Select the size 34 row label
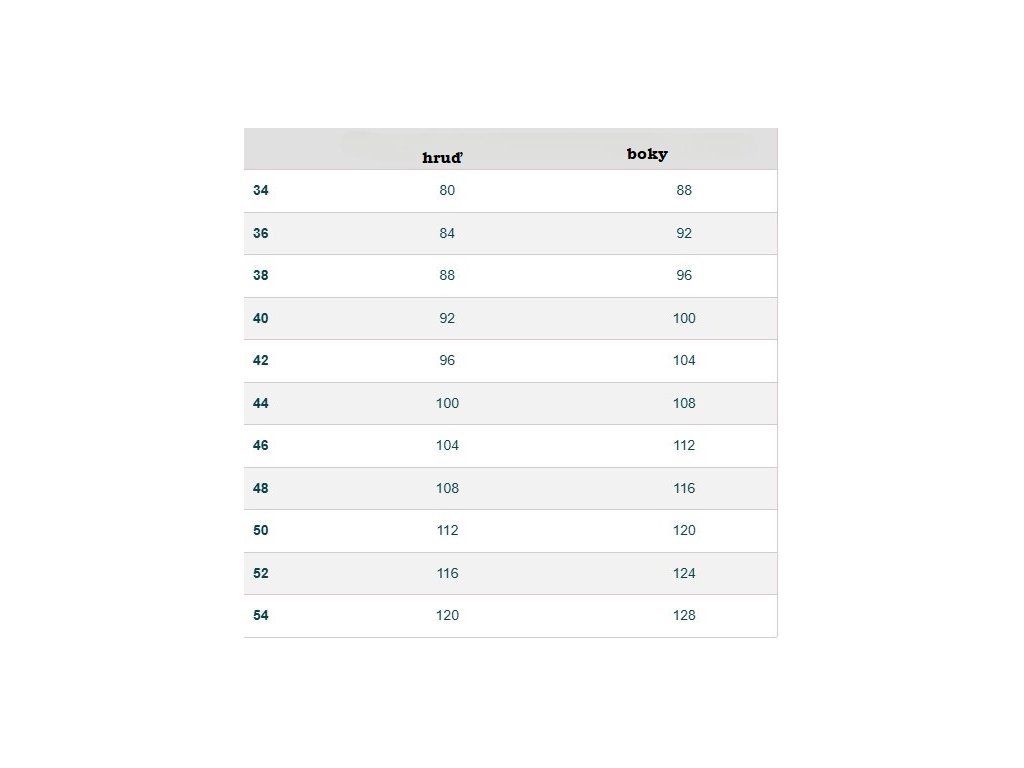 [261, 190]
